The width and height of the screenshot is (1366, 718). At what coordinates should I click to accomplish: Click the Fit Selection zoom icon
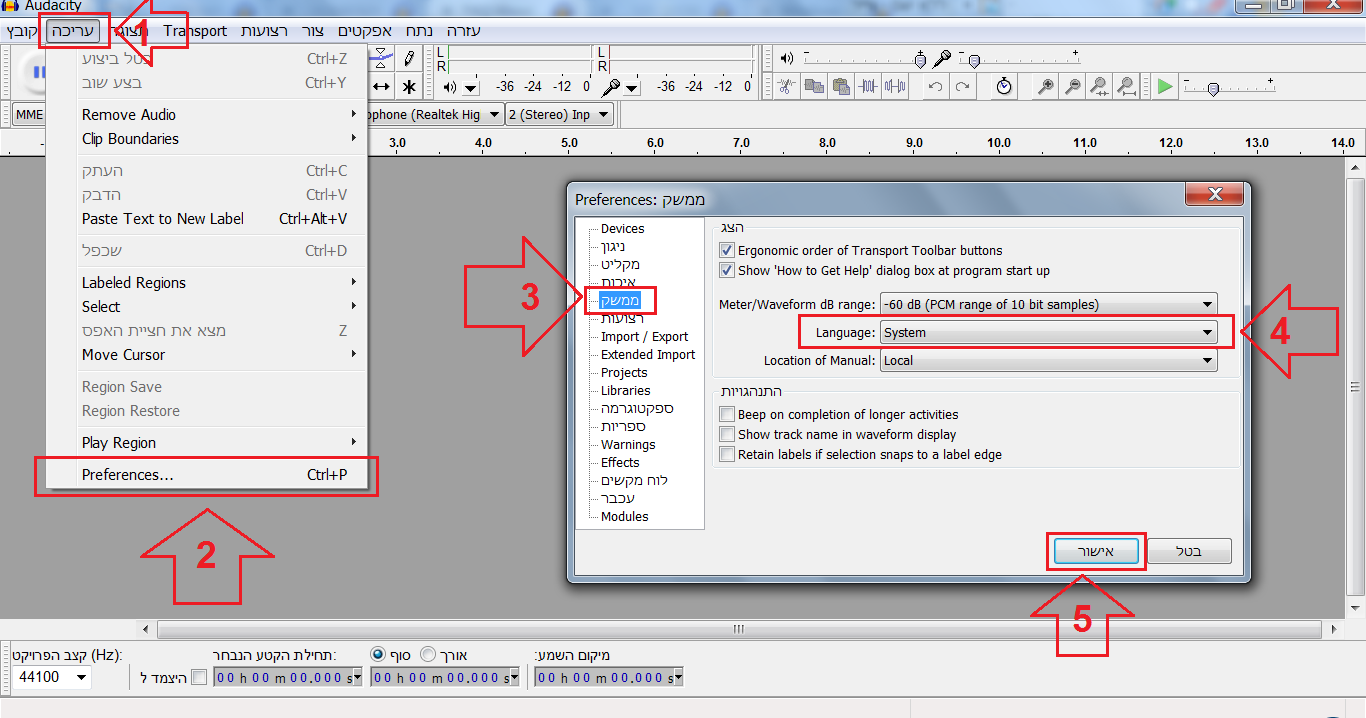tap(1099, 87)
